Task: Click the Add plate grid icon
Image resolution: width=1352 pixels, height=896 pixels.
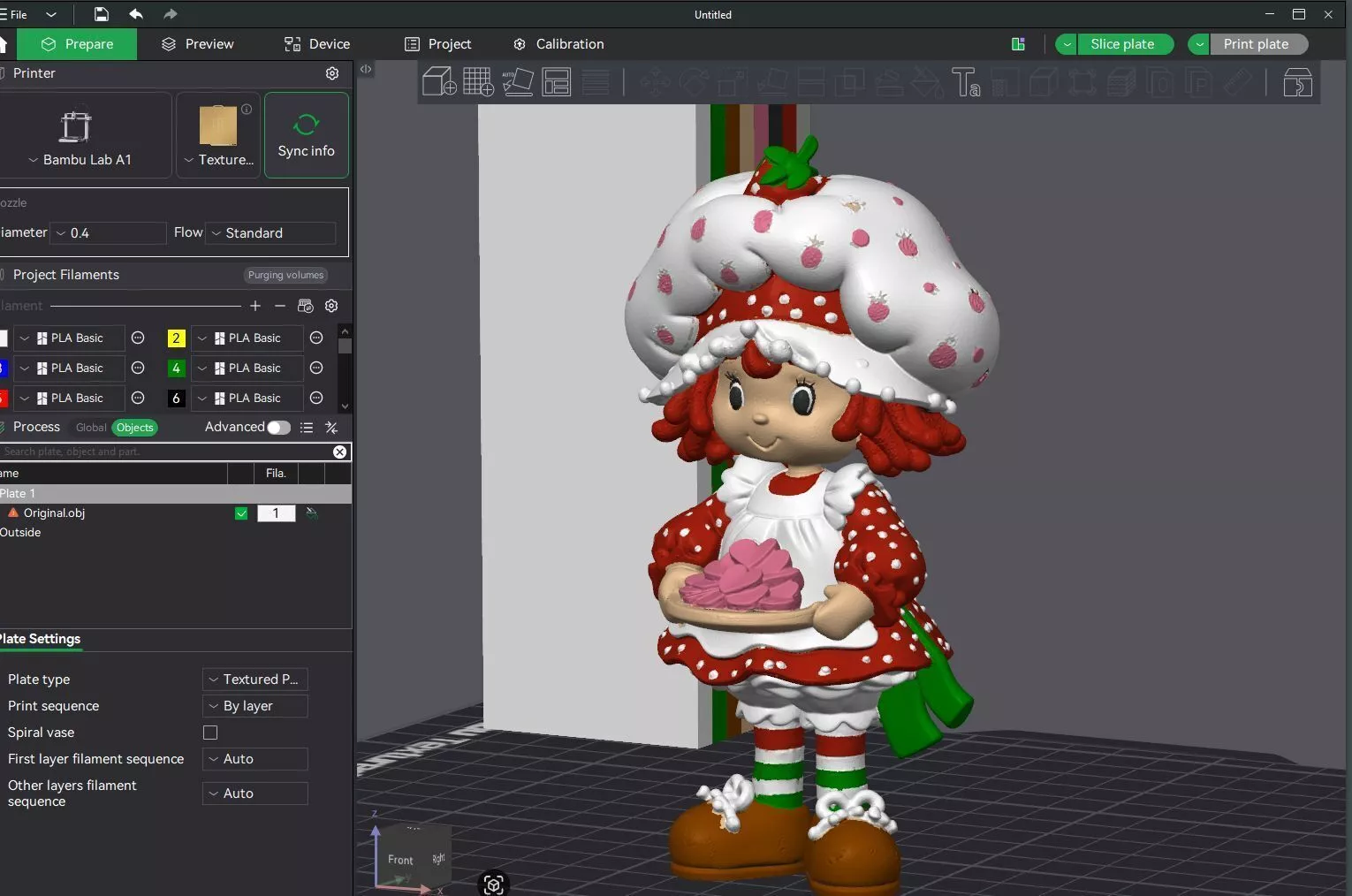Action: tap(478, 82)
